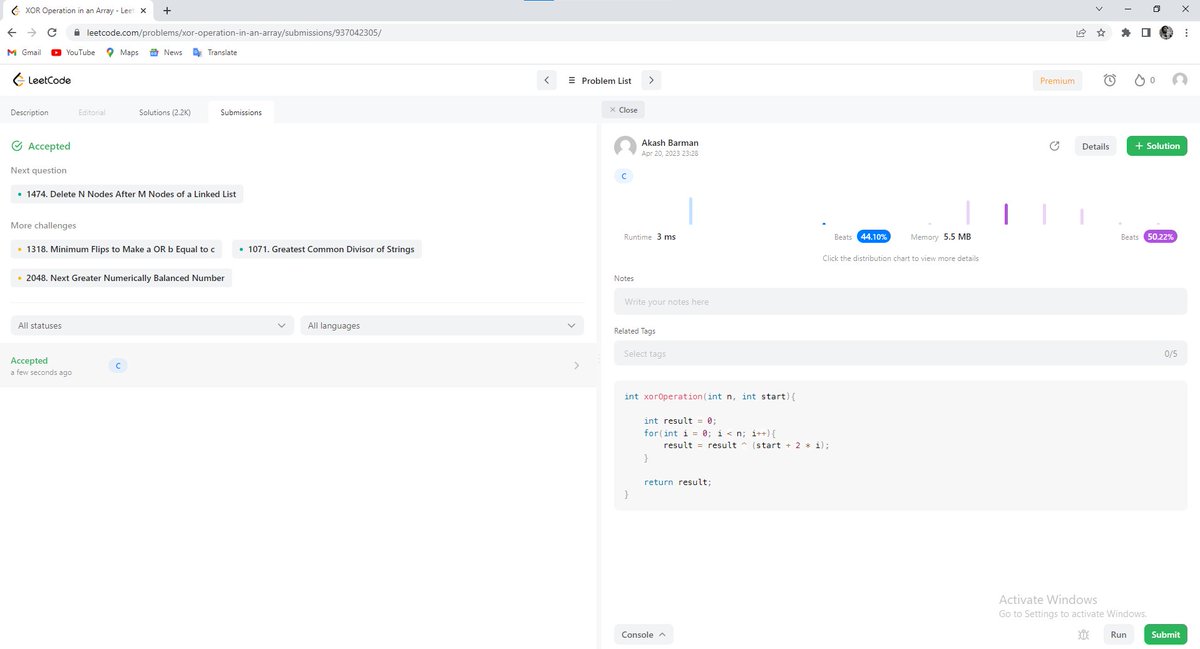1200x649 pixels.
Task: Click Akash Barman's avatar in submission details
Action: point(625,147)
